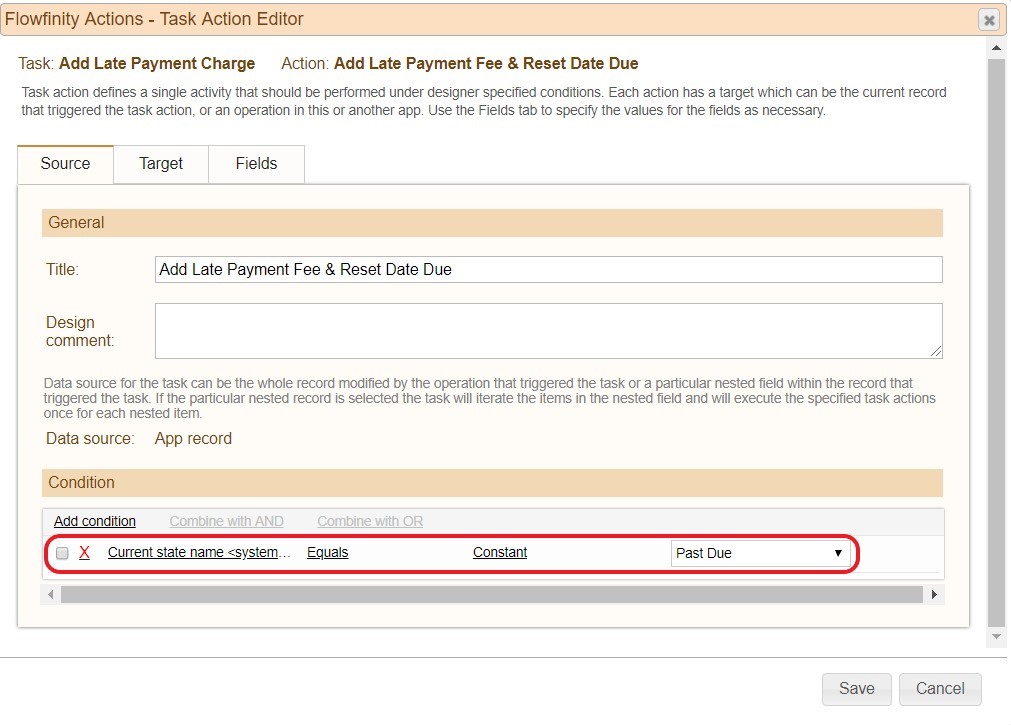Click Combine with OR link
The height and width of the screenshot is (725, 1011).
(x=370, y=521)
